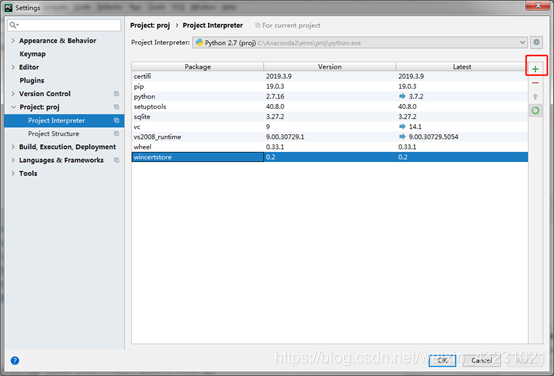The height and width of the screenshot is (376, 554).
Task: Click the copy icon beside Languages & Frameworks
Action: click(116, 160)
